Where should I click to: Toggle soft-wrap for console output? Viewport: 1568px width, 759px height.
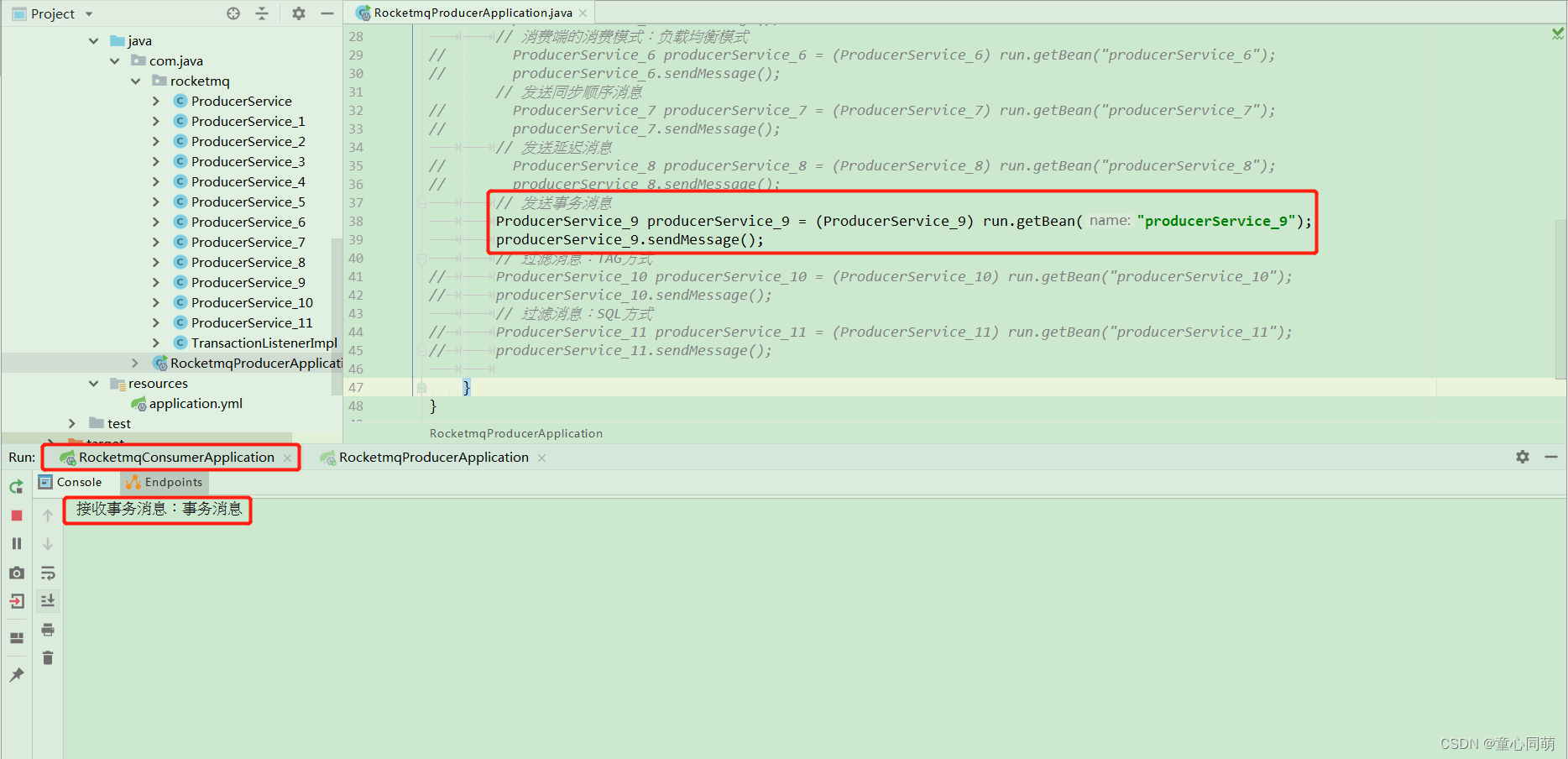coord(48,573)
